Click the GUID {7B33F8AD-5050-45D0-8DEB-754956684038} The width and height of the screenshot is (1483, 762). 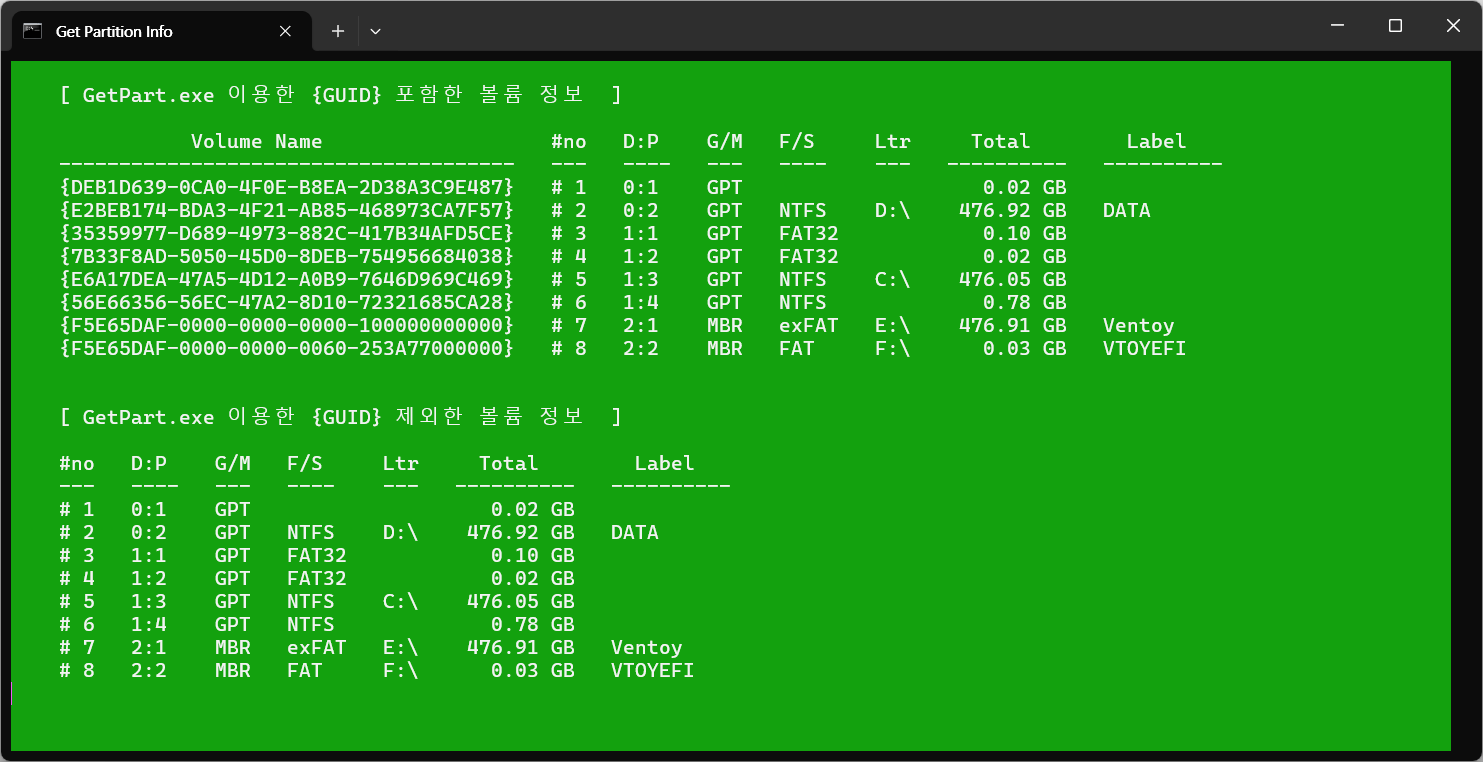click(x=287, y=256)
